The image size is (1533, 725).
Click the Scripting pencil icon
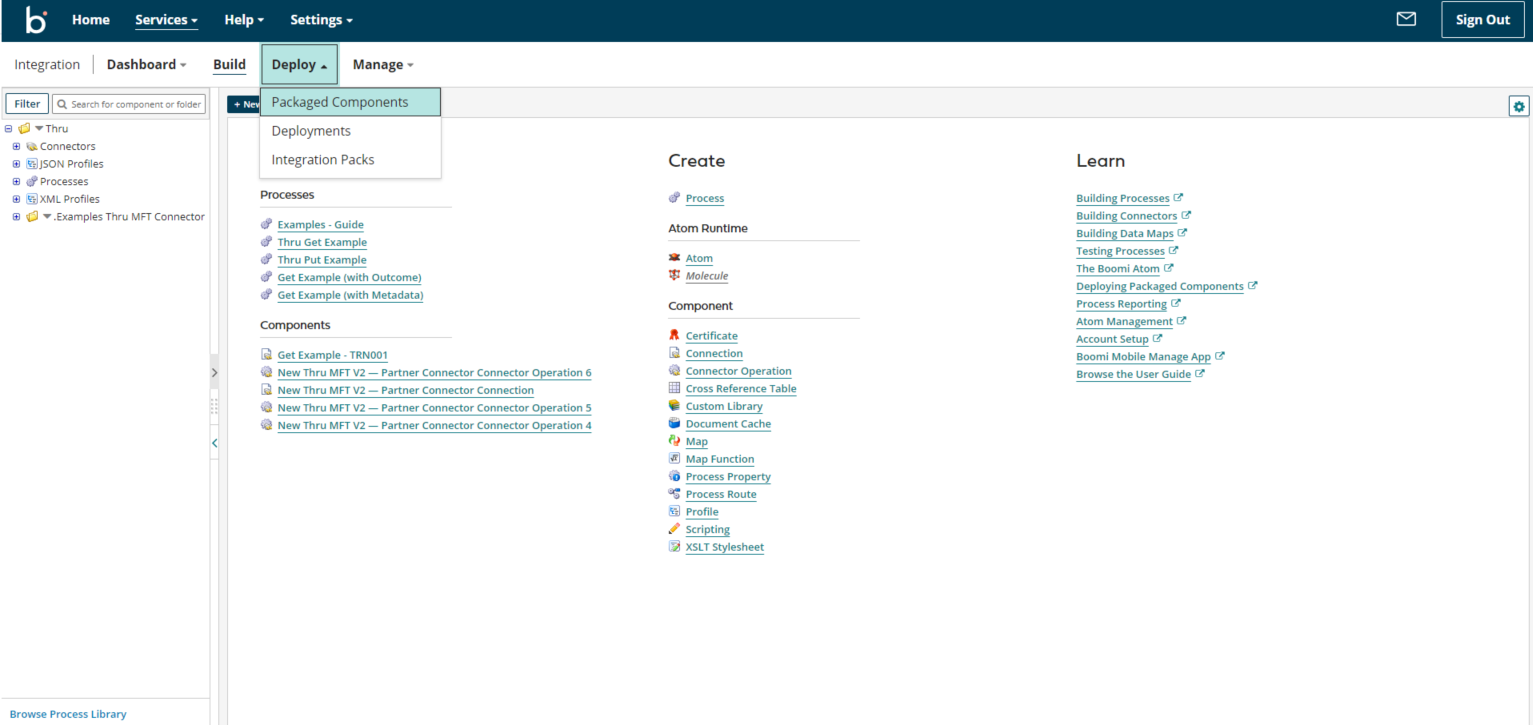675,529
